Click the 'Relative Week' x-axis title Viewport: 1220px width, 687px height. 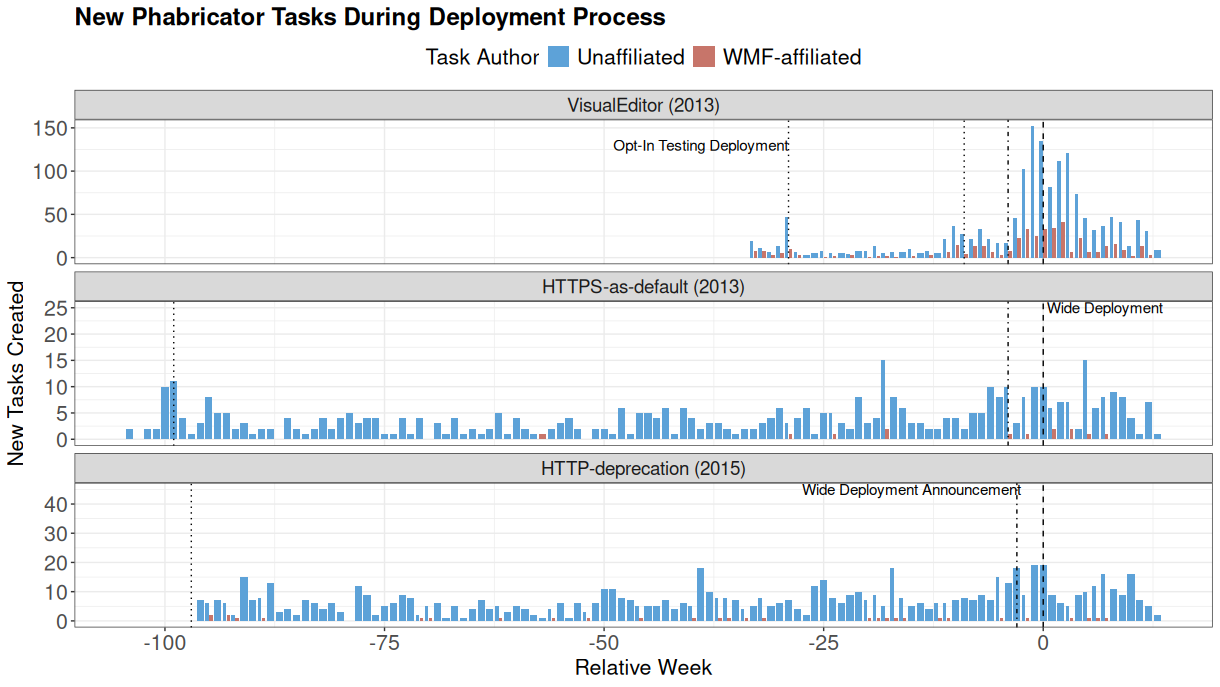click(643, 668)
